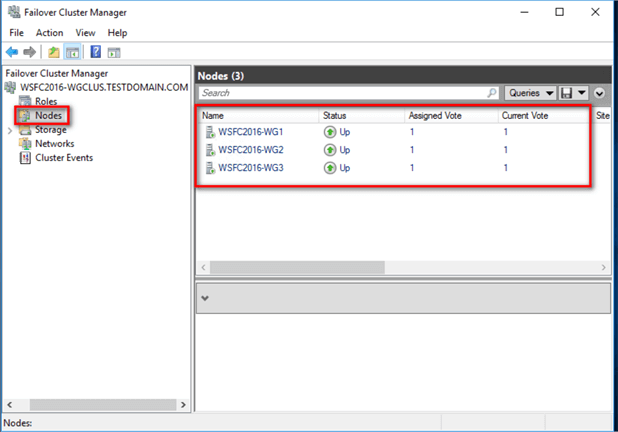Click the server icon beside WSFC2016-WG3

pos(210,168)
